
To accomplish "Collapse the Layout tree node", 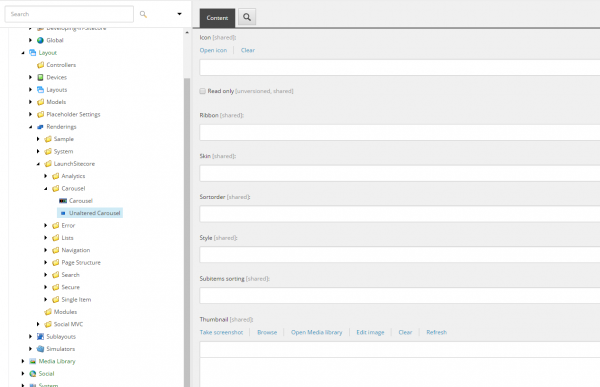I will (23, 53).
